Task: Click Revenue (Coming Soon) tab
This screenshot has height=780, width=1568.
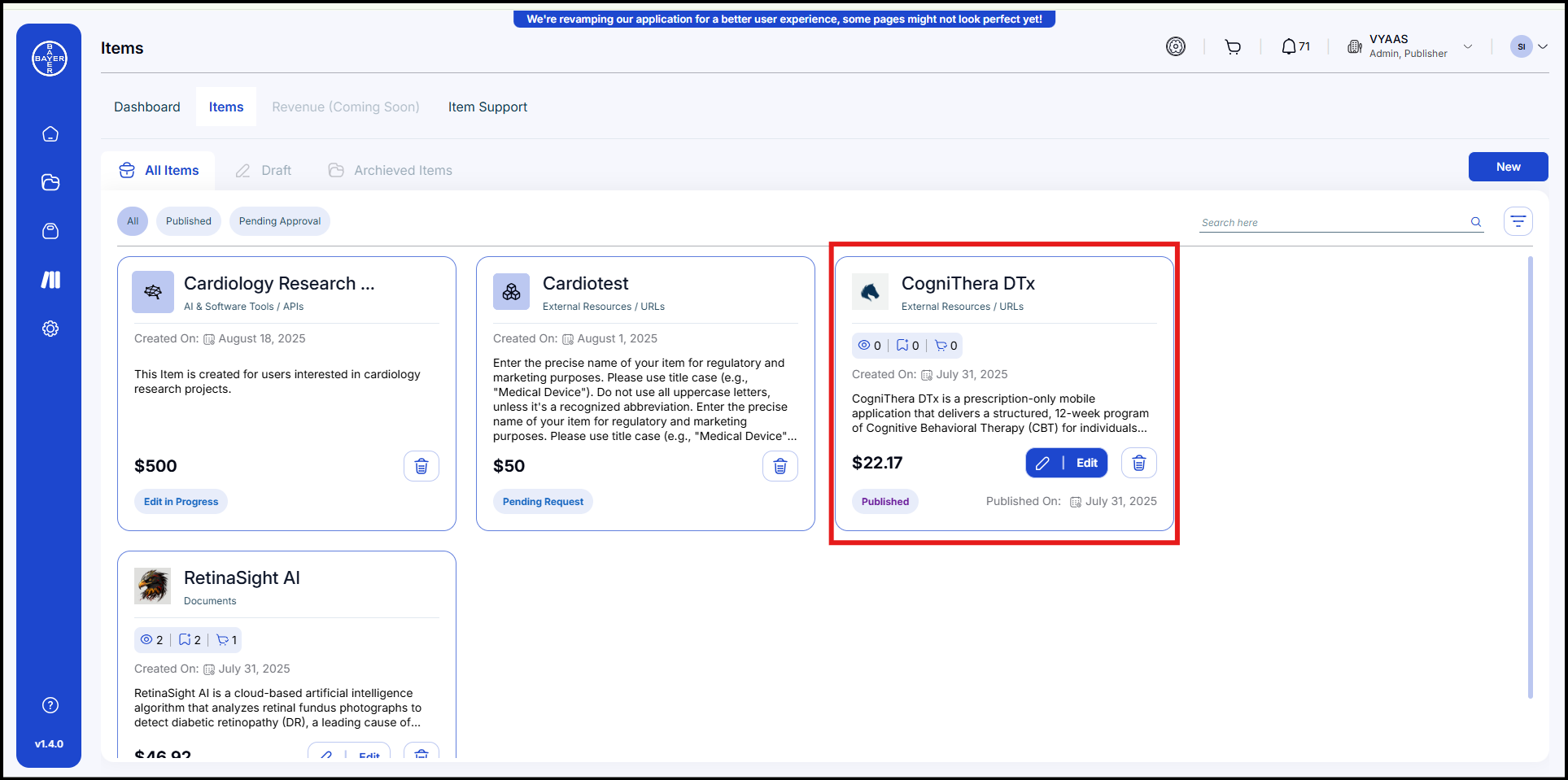Action: (346, 107)
